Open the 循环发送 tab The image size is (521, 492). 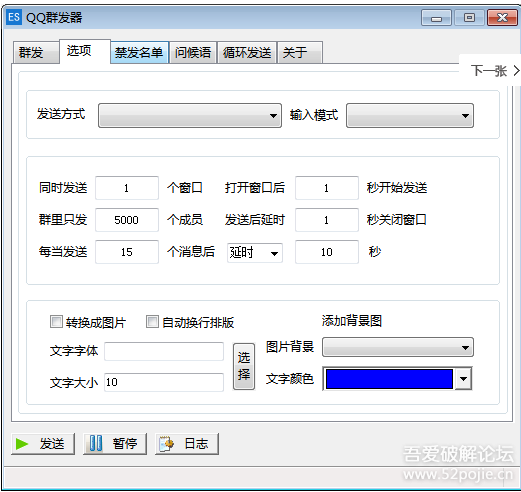[x=247, y=53]
